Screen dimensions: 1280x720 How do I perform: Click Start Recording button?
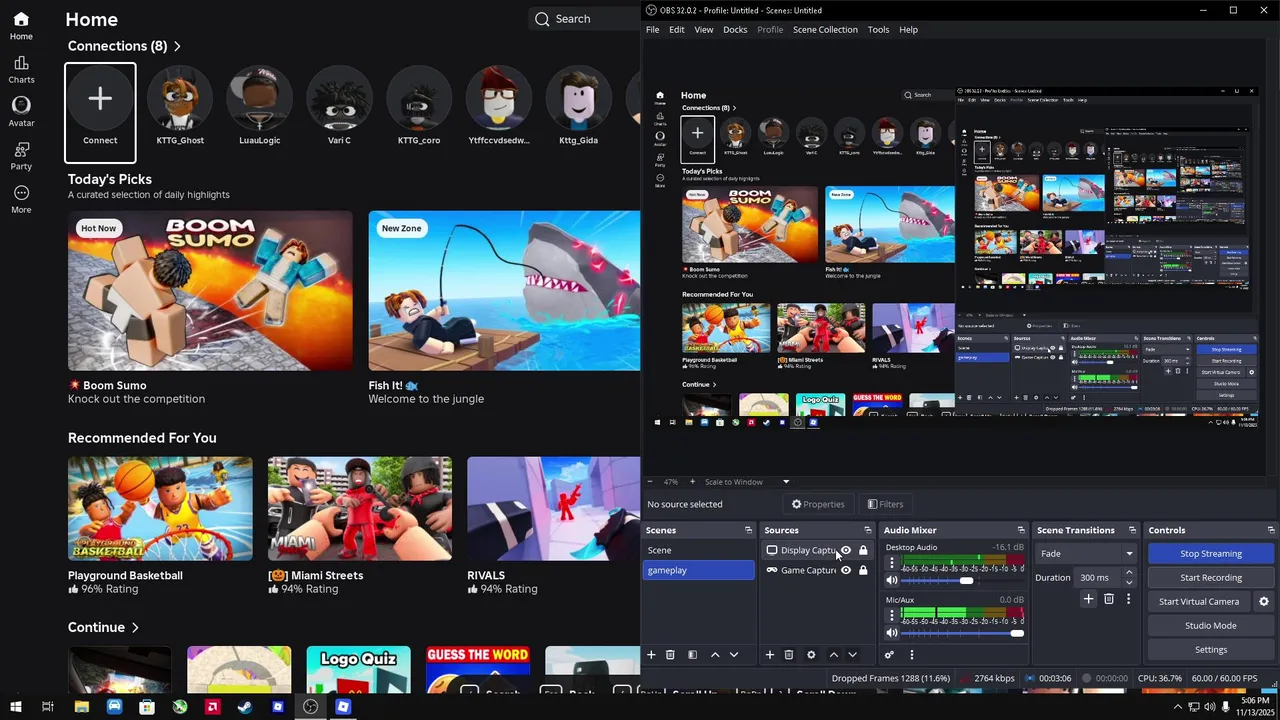(1211, 578)
